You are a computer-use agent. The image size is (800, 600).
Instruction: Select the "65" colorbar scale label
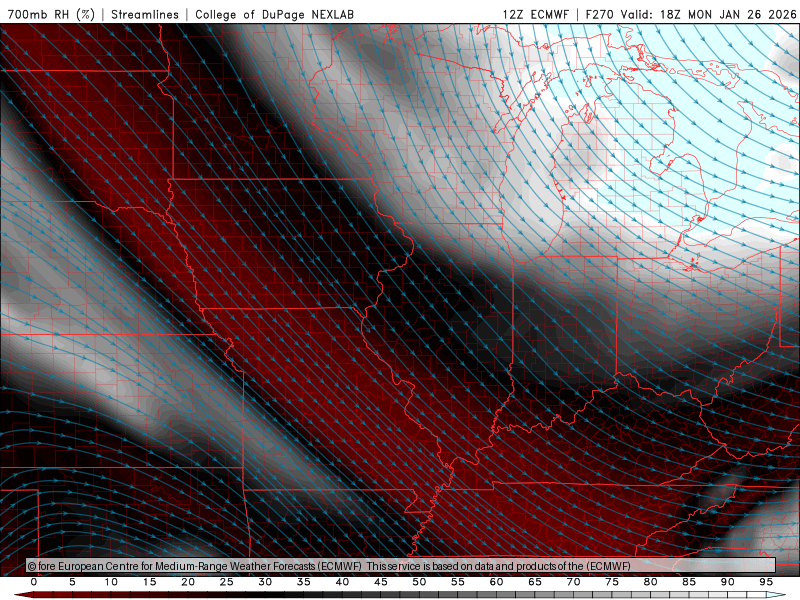[x=535, y=582]
